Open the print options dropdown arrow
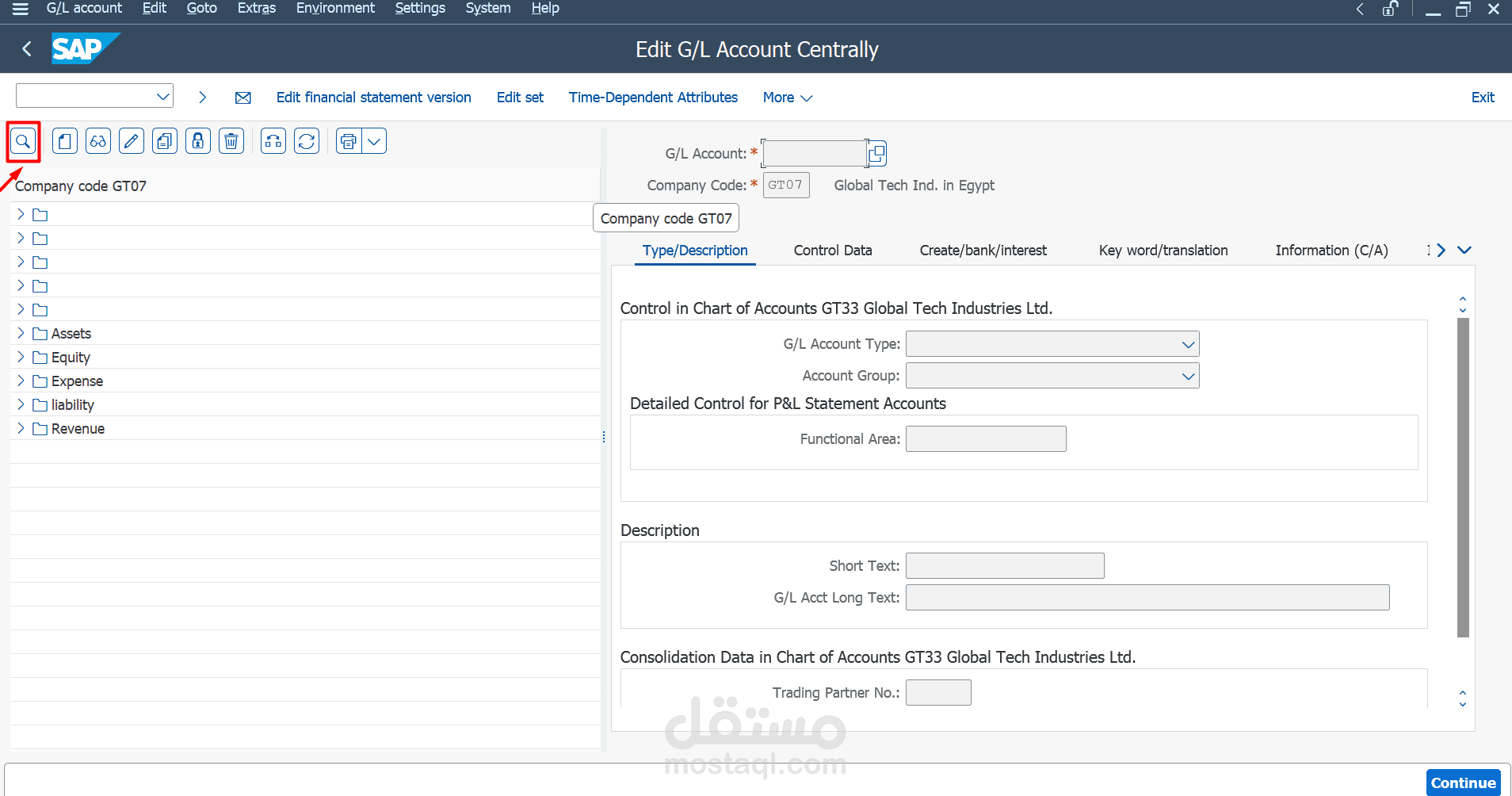 374,141
